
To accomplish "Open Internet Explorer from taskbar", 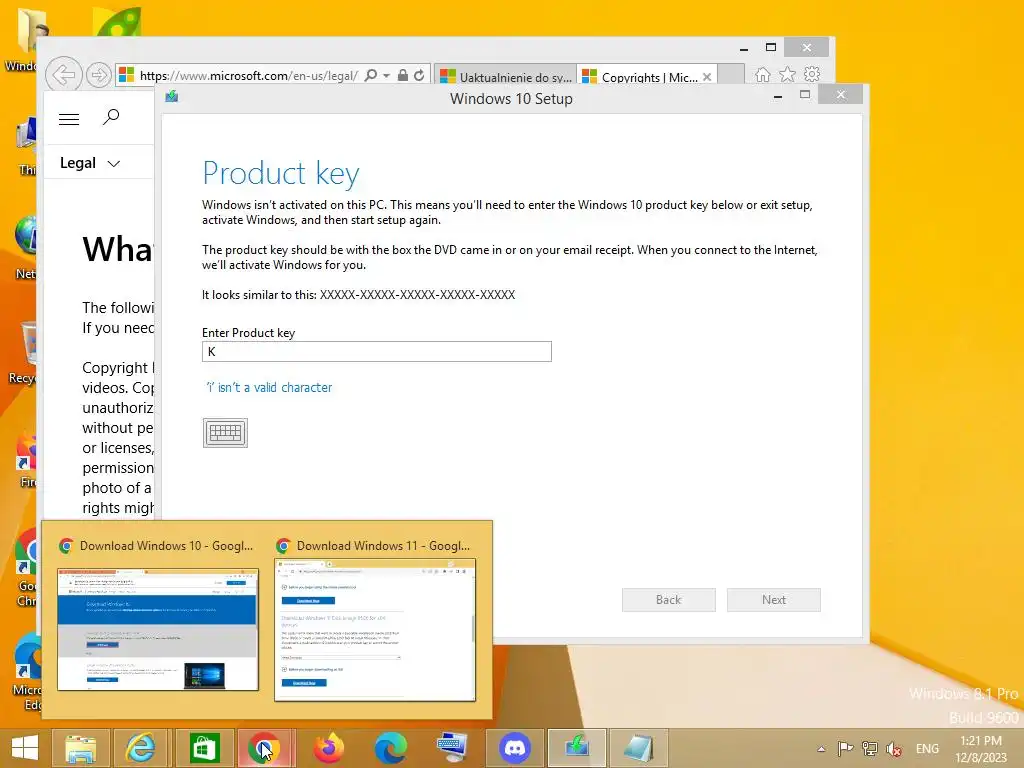I will [141, 748].
